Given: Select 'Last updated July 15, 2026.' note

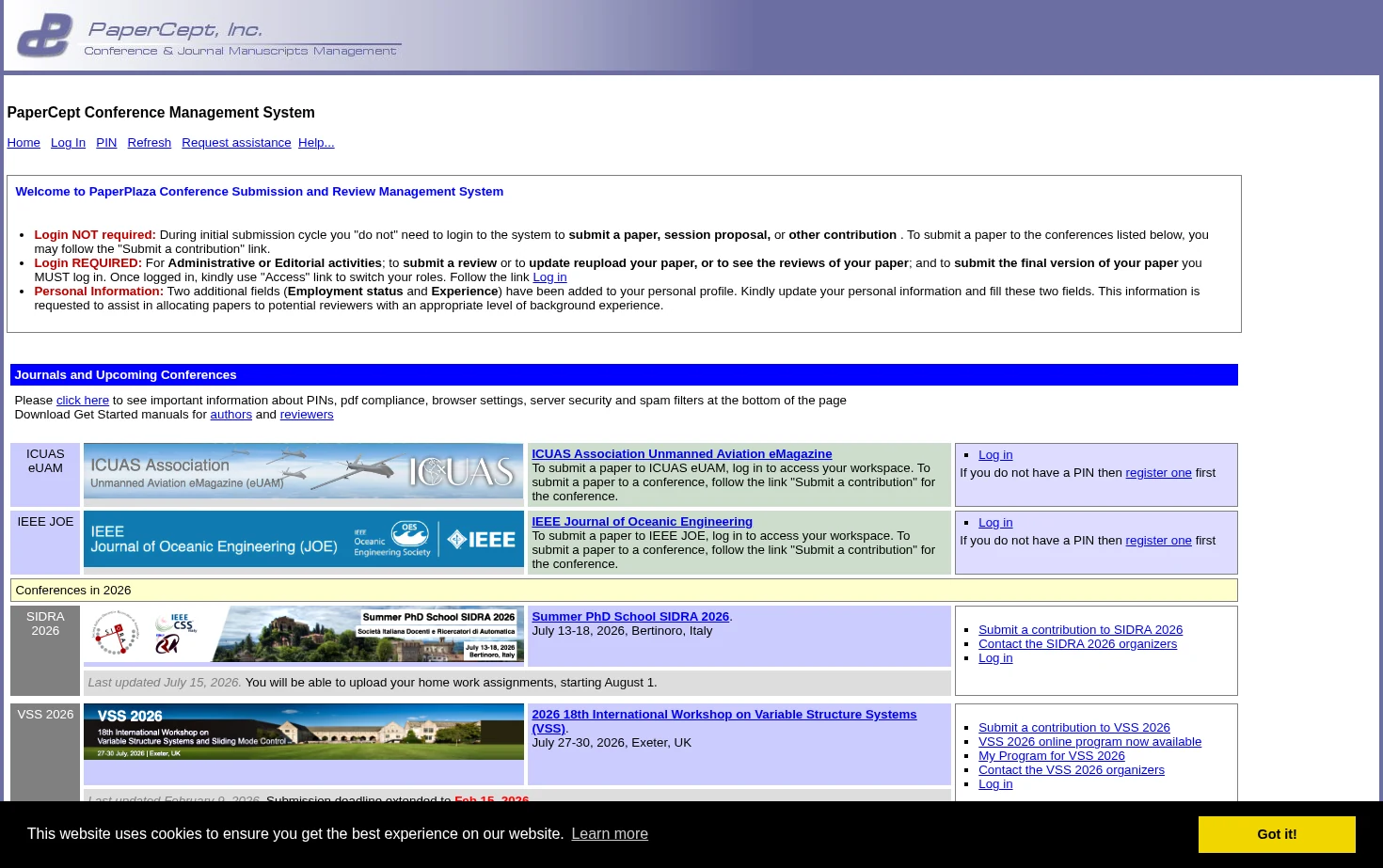Looking at the screenshot, I should (x=165, y=683).
